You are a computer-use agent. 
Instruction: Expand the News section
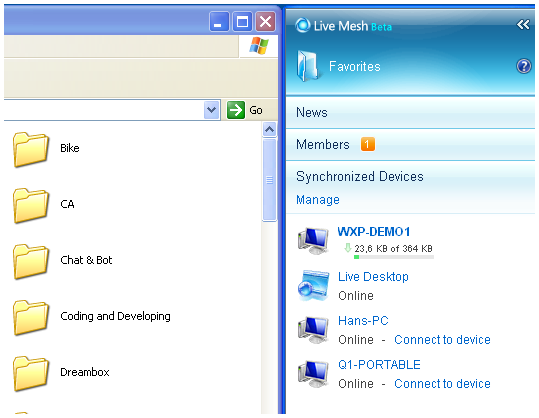point(410,112)
